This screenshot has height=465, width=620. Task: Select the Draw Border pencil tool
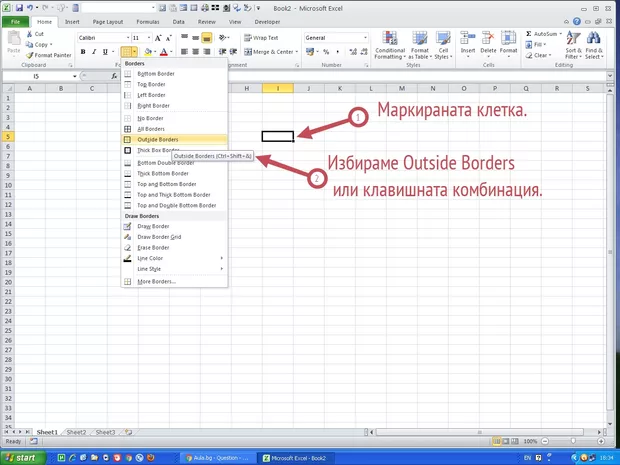(x=127, y=226)
